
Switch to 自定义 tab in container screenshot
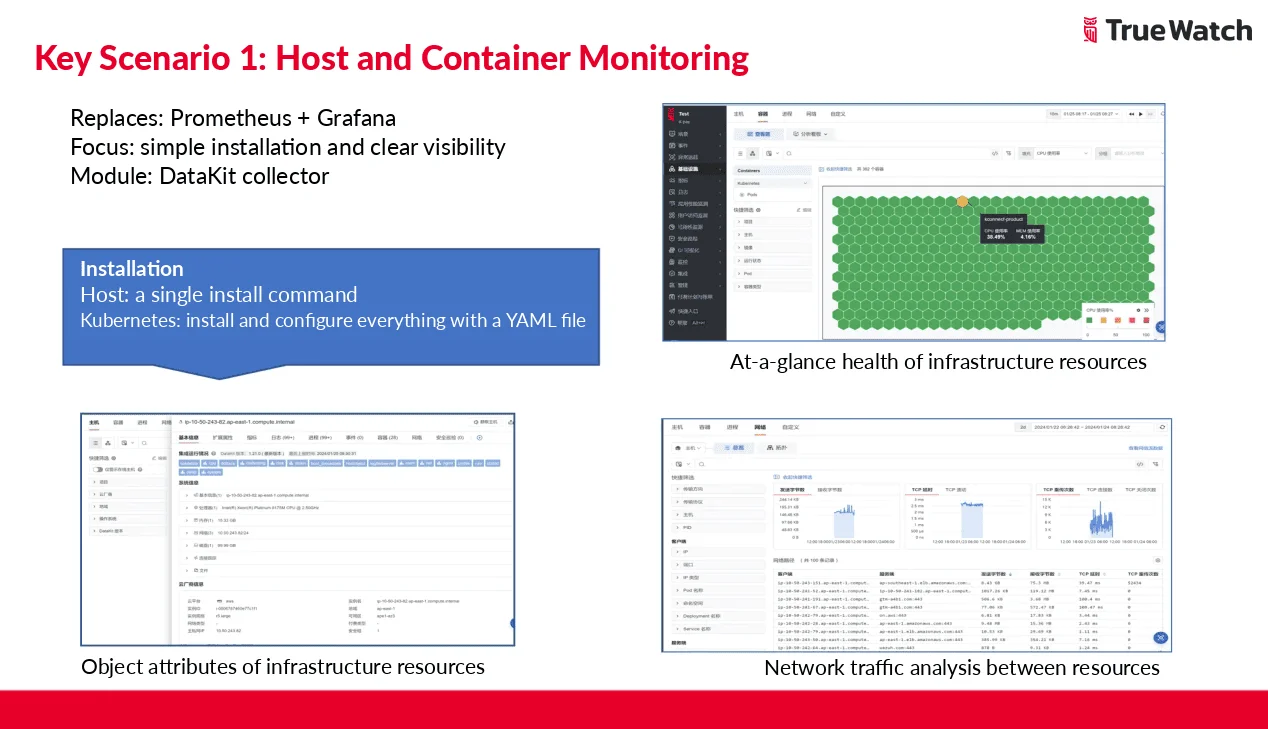click(x=838, y=114)
